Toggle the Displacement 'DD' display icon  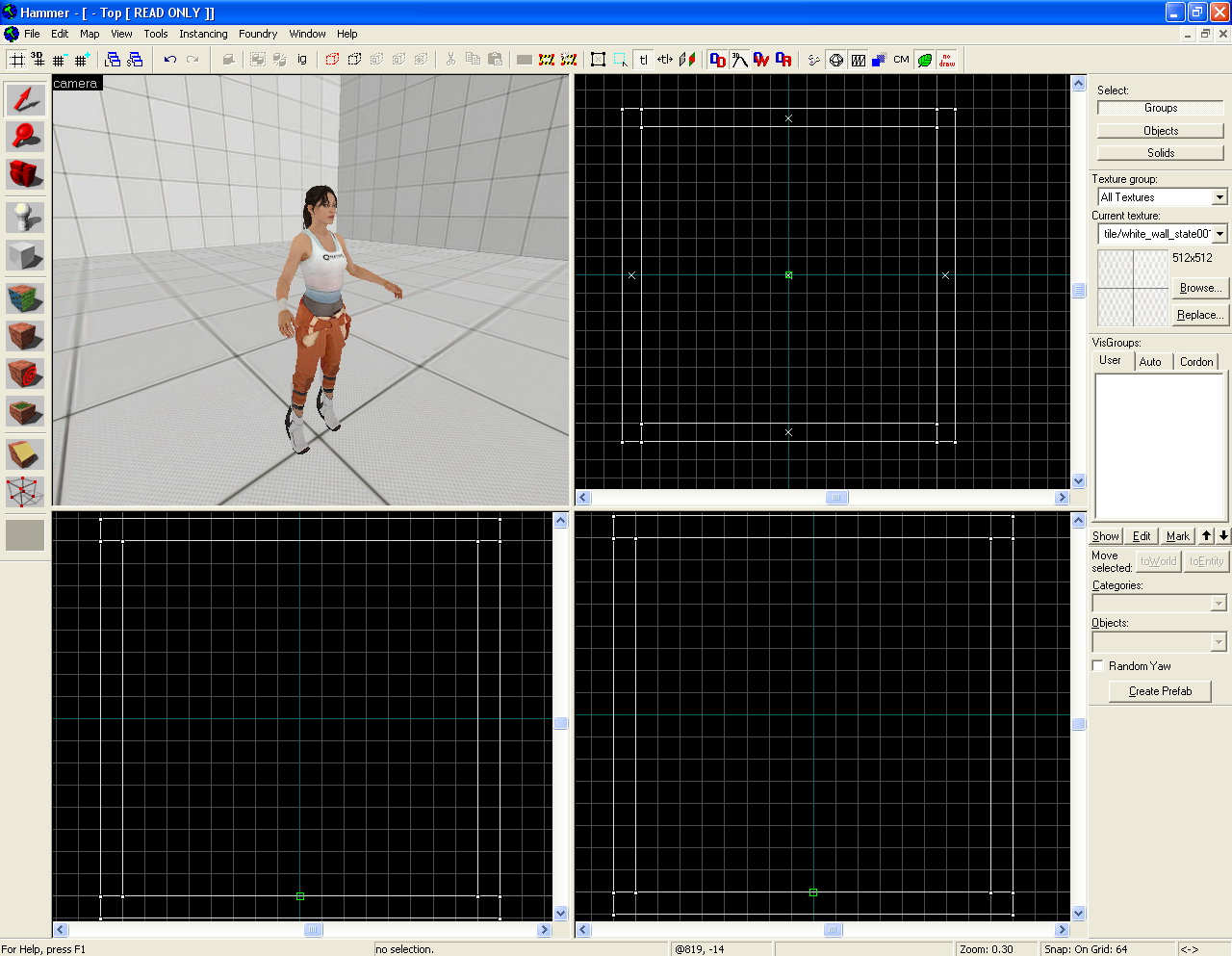click(x=718, y=60)
